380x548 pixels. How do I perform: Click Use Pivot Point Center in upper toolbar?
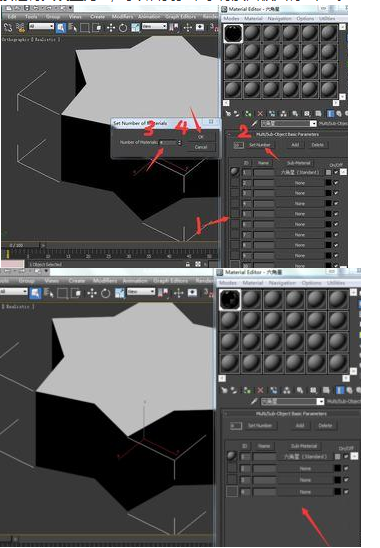pos(174,27)
